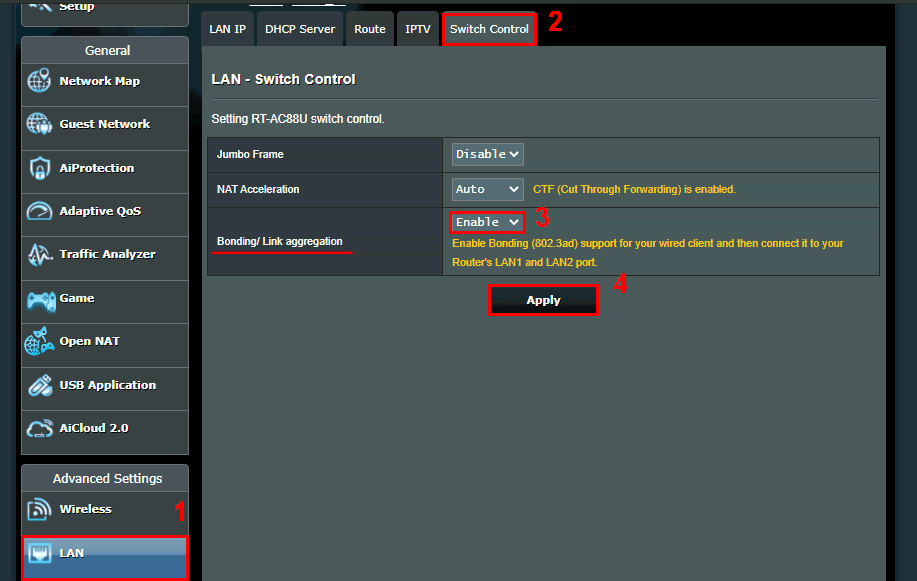This screenshot has width=917, height=581.
Task: Select the Adaptive QoS gauge icon
Action: pos(40,212)
